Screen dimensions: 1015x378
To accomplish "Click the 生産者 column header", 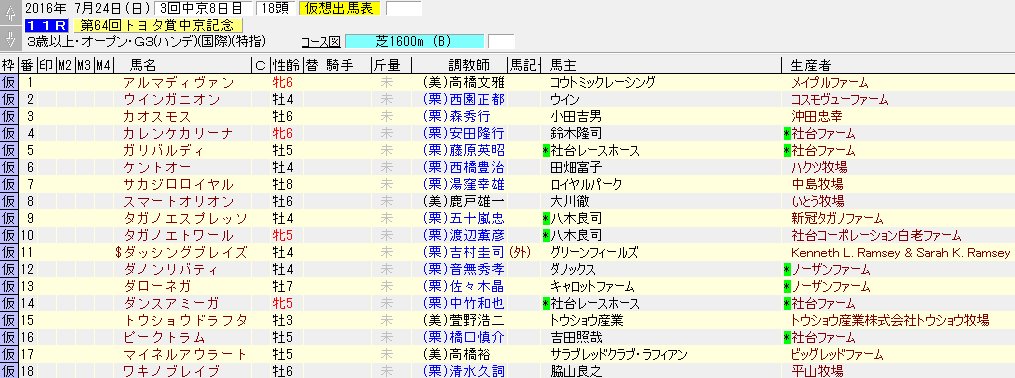I will (810, 65).
